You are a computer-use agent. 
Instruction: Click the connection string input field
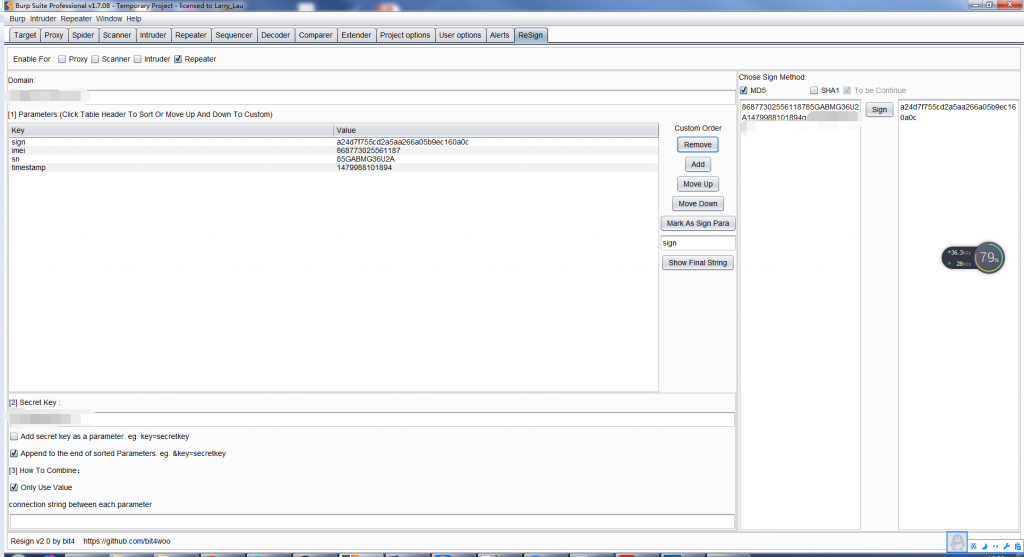(372, 521)
